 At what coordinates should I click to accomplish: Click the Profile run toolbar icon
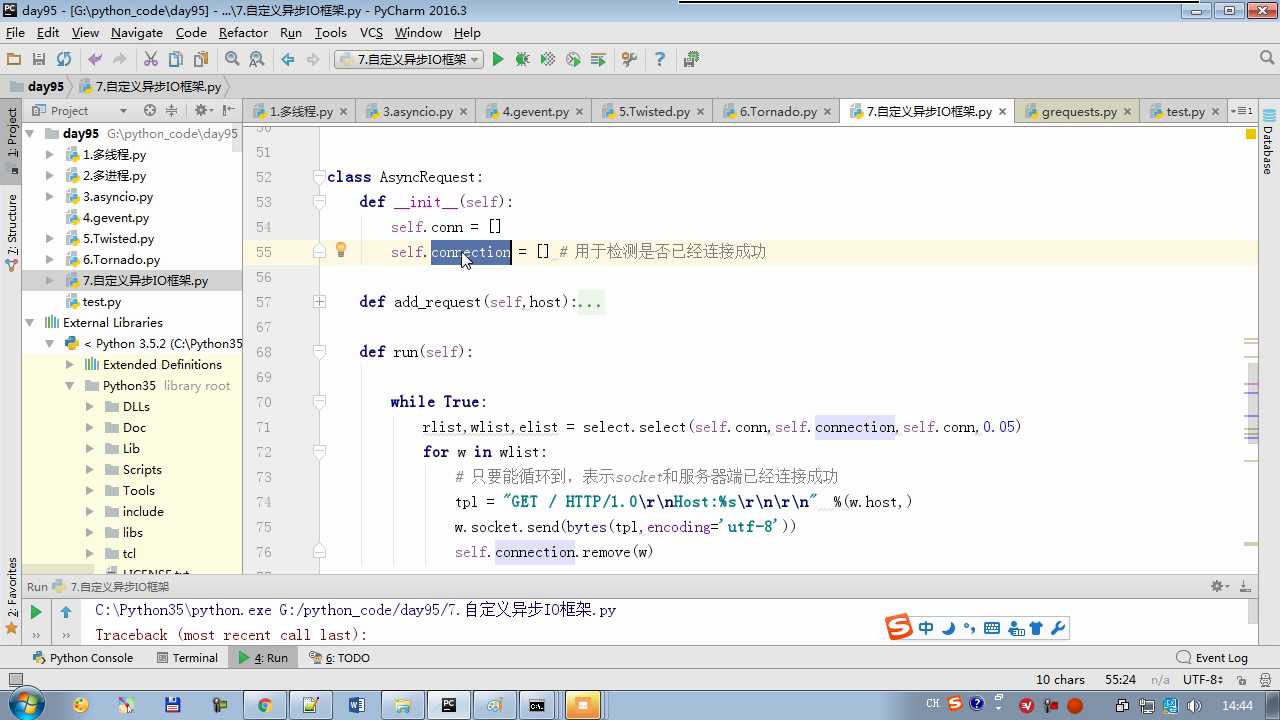click(x=573, y=60)
